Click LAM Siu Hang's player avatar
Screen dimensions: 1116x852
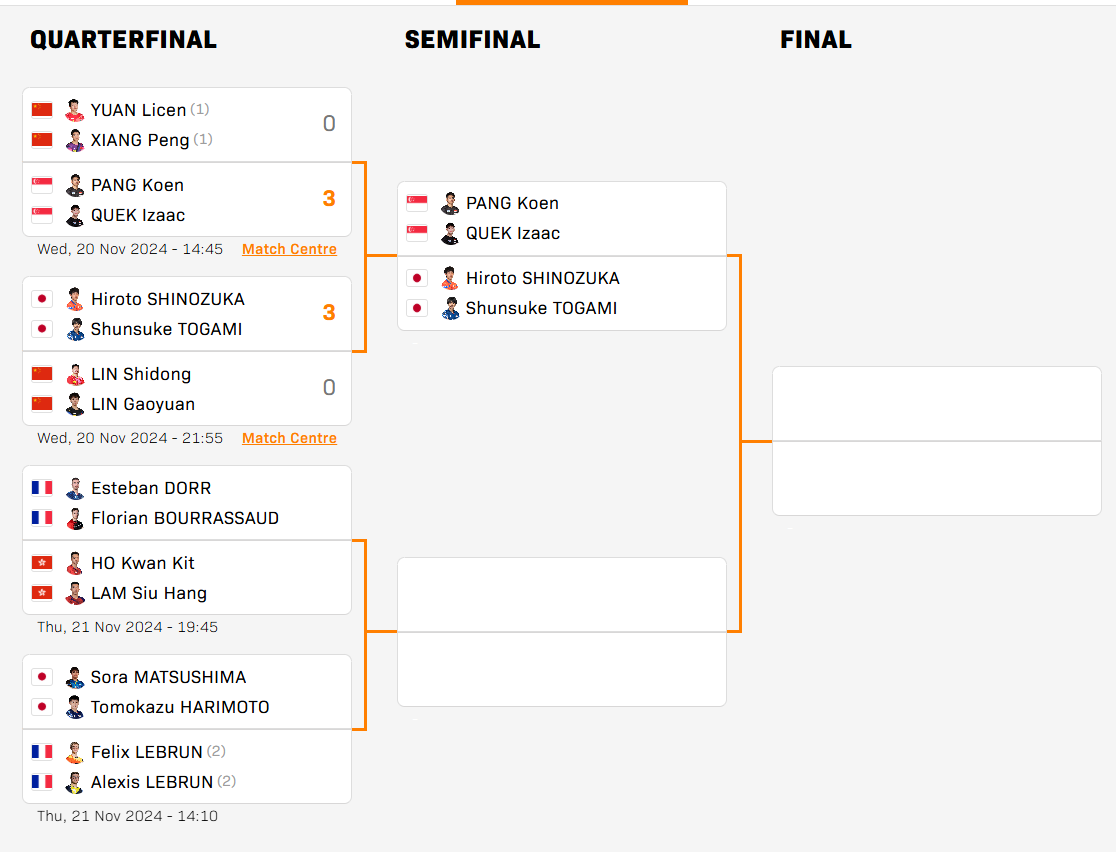(x=74, y=593)
